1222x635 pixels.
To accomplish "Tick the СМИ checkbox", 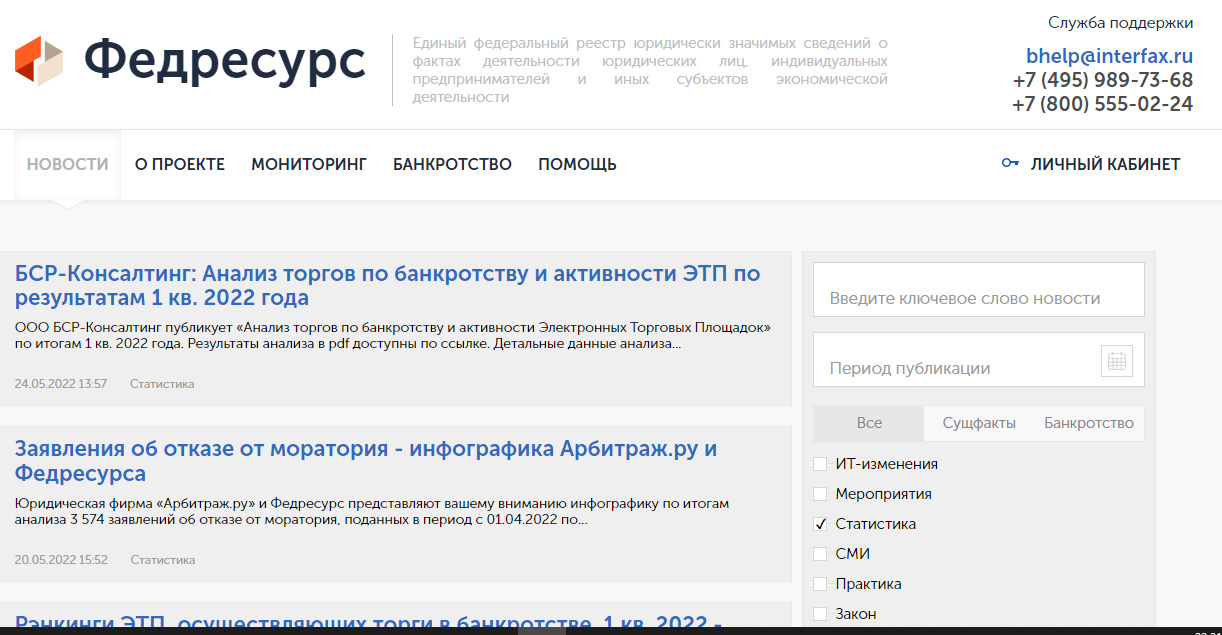I will coord(820,554).
